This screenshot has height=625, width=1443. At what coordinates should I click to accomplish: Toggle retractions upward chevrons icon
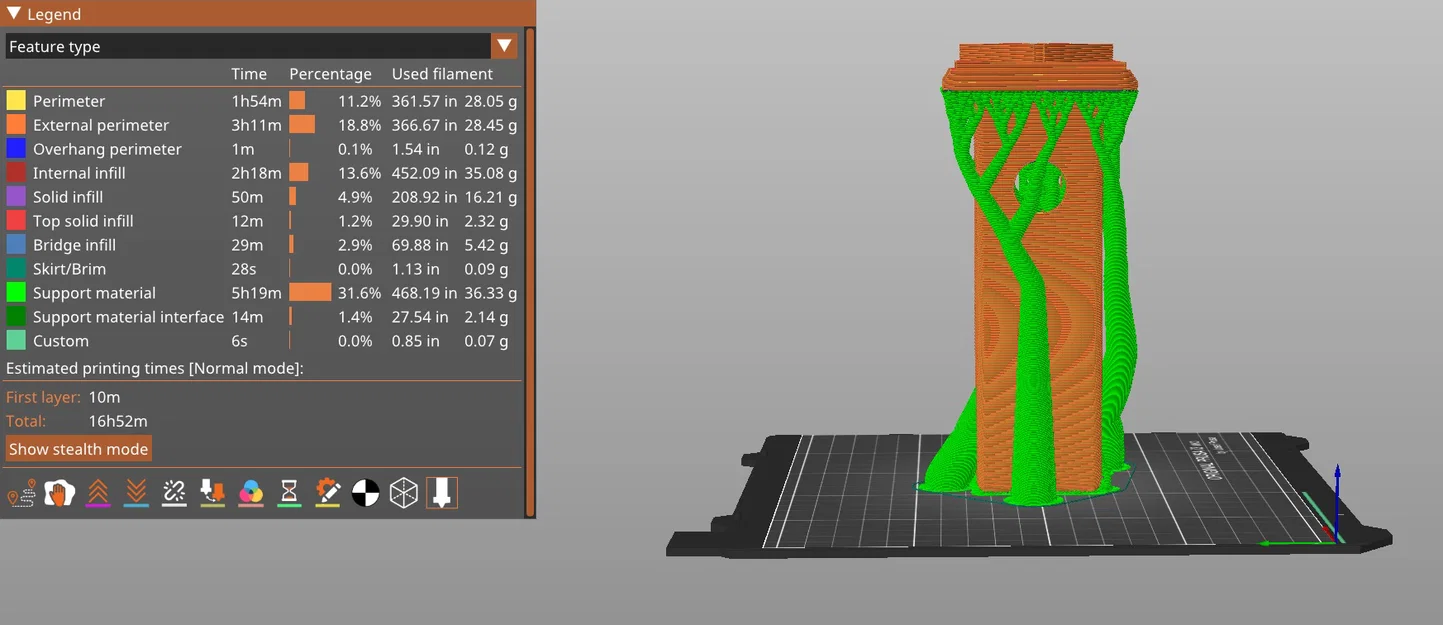[x=97, y=493]
